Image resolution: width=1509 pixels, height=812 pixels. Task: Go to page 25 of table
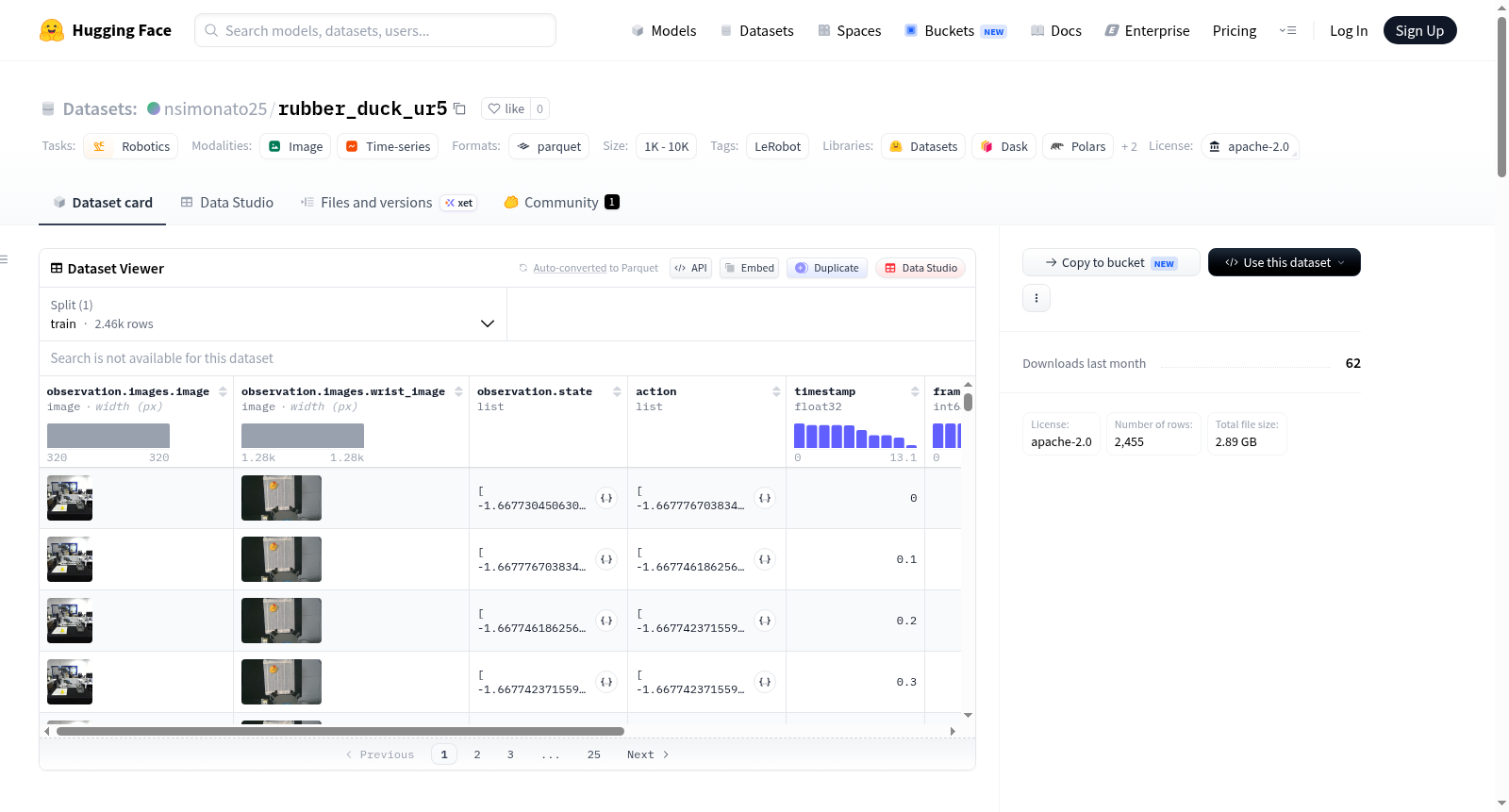point(594,754)
